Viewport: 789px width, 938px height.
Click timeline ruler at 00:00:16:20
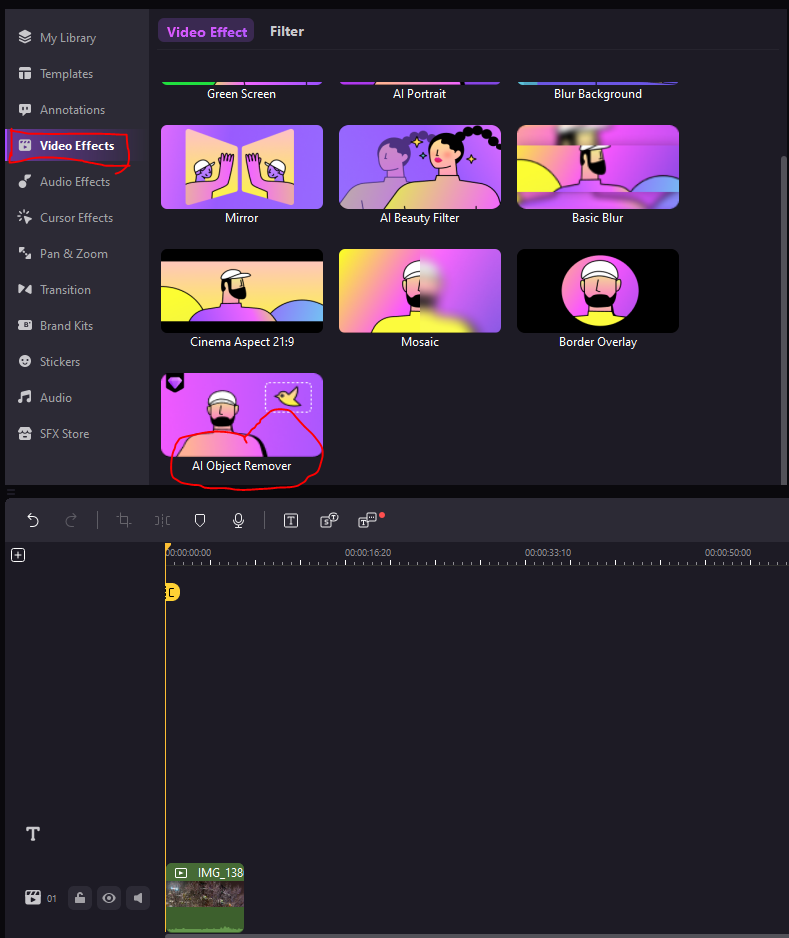pos(368,553)
